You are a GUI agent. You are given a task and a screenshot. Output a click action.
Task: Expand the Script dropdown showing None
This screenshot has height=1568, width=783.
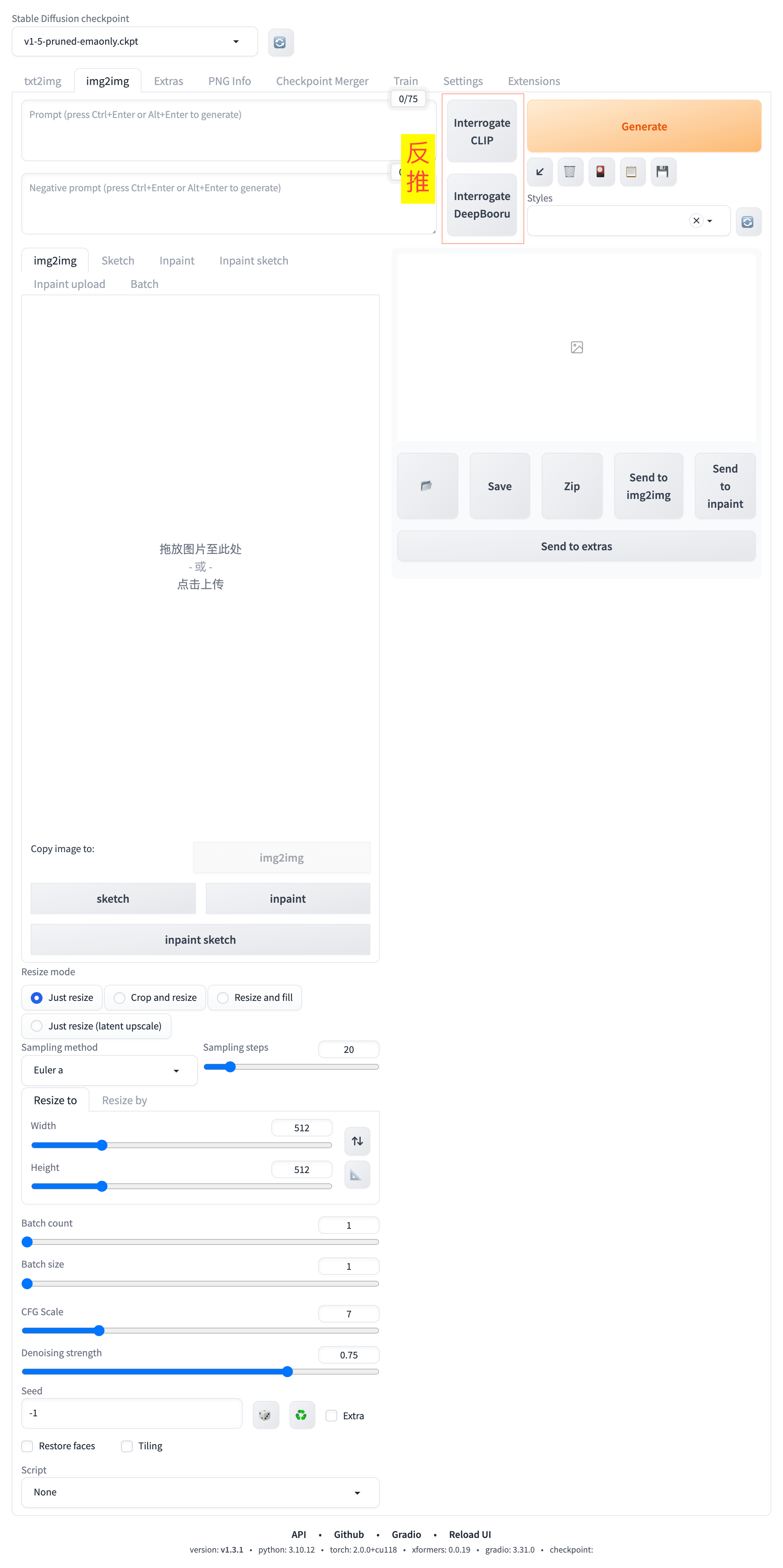tap(200, 1492)
